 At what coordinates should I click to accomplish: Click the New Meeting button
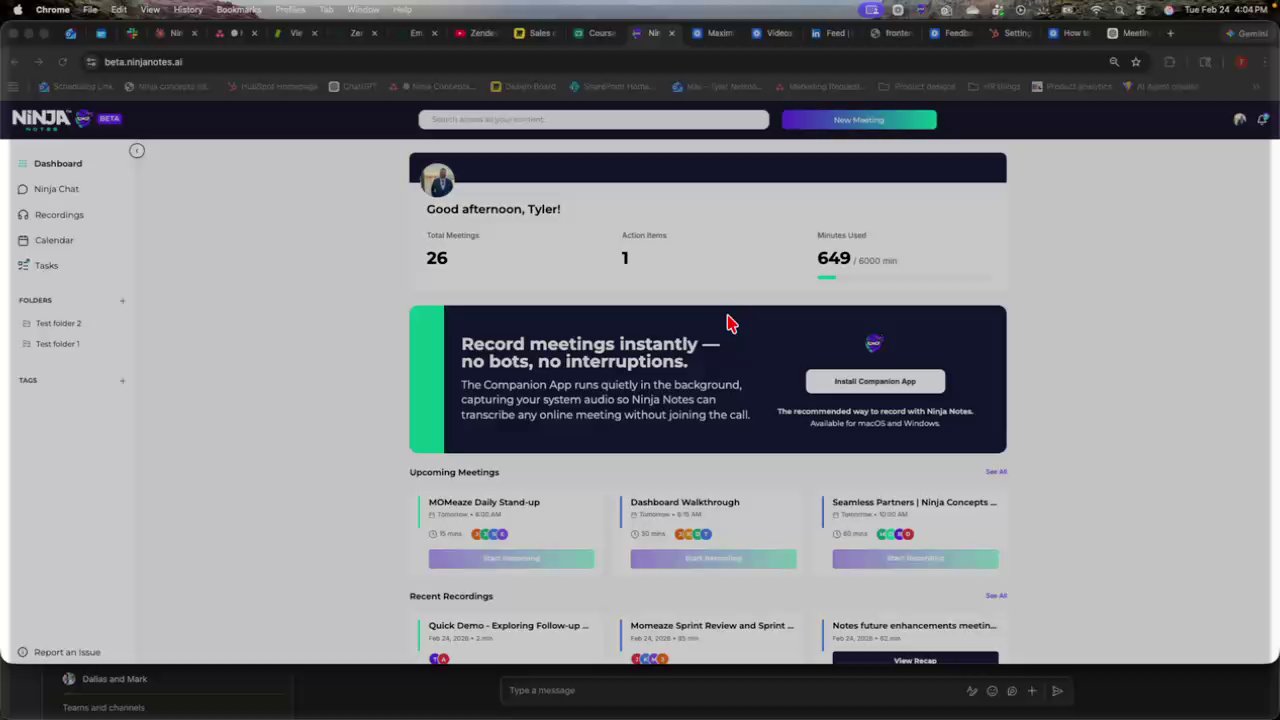click(x=859, y=120)
